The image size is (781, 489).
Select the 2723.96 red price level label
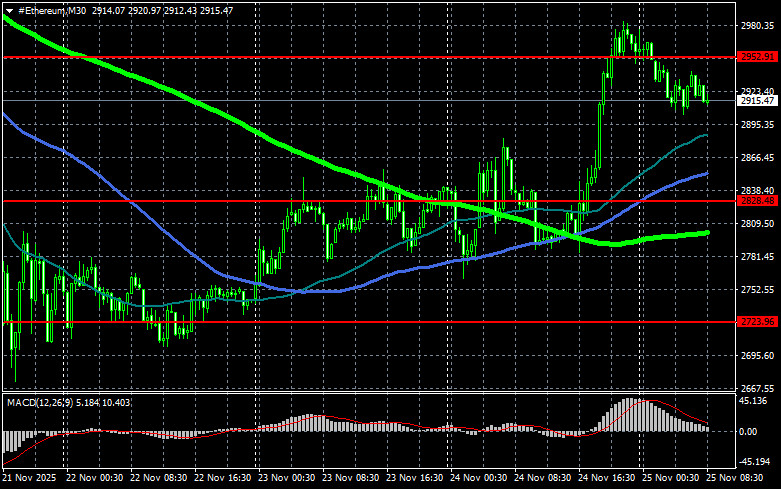click(757, 322)
